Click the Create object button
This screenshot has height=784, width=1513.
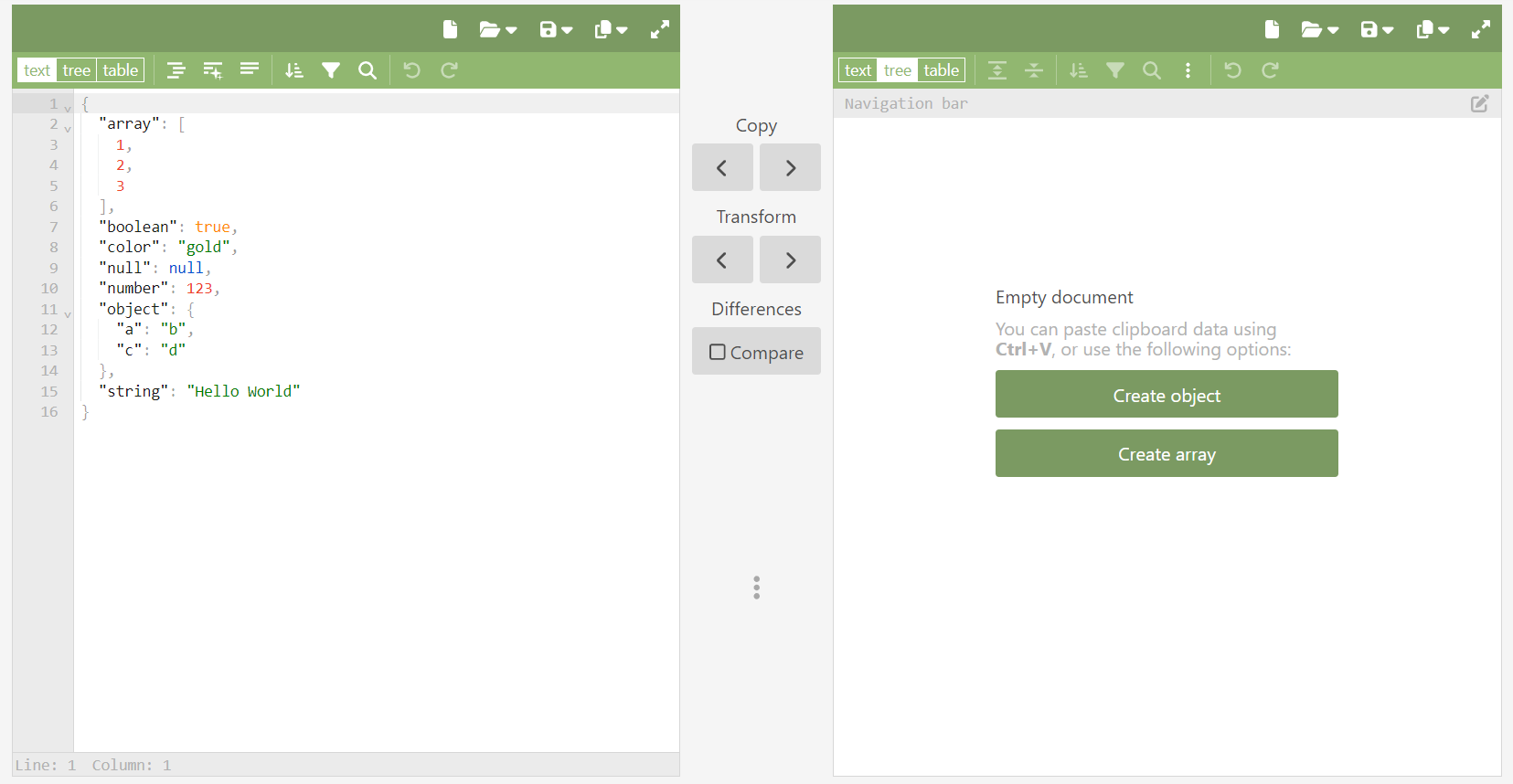point(1166,395)
